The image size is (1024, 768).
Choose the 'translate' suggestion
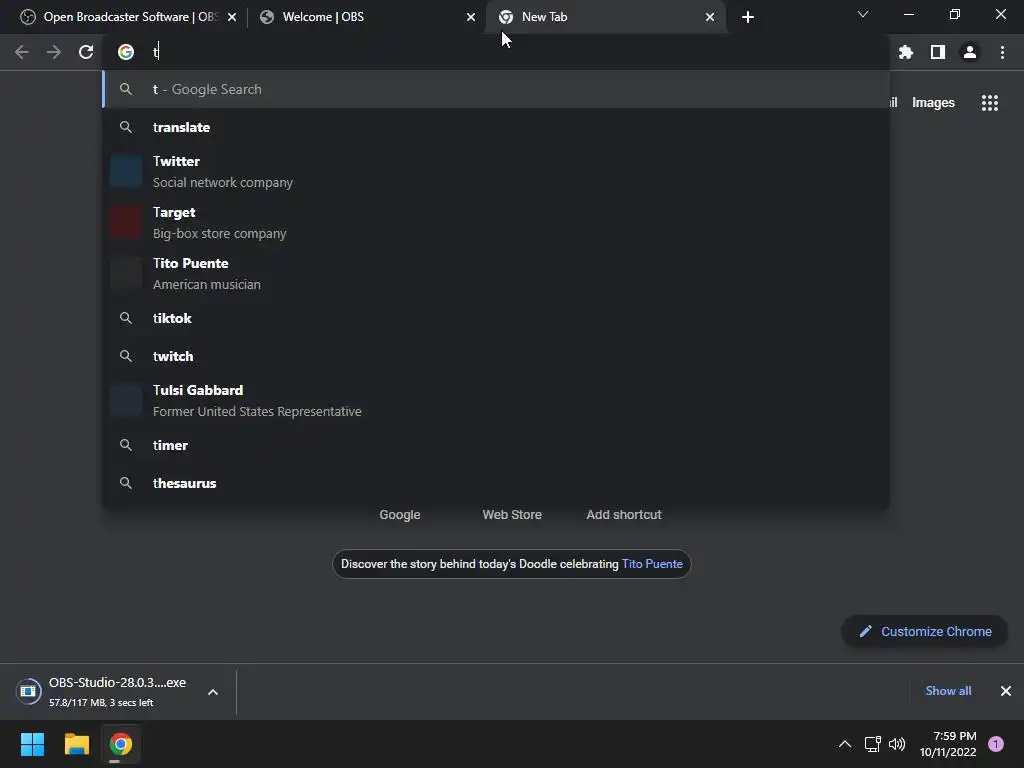pyautogui.click(x=496, y=127)
